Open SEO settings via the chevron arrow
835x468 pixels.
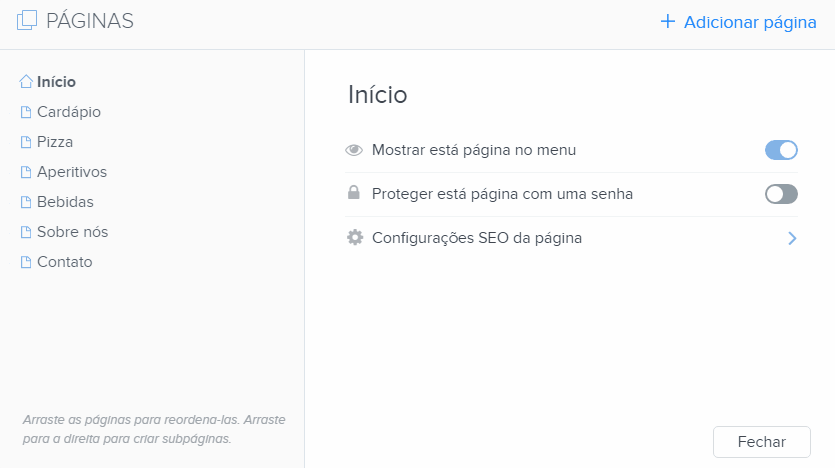[x=792, y=238]
